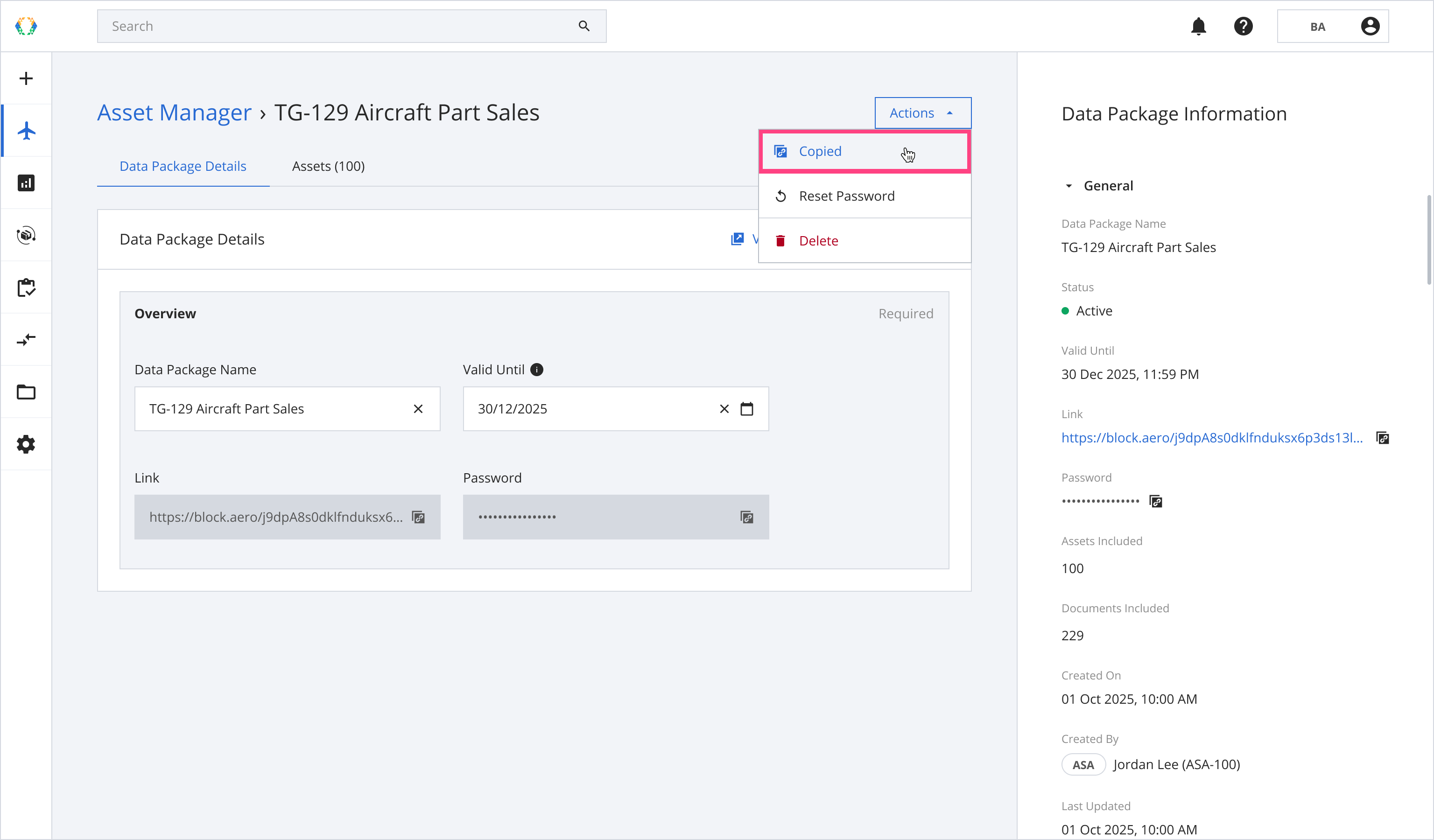Image resolution: width=1434 pixels, height=840 pixels.
Task: Switch to the Assets (100) tab
Action: click(x=328, y=166)
